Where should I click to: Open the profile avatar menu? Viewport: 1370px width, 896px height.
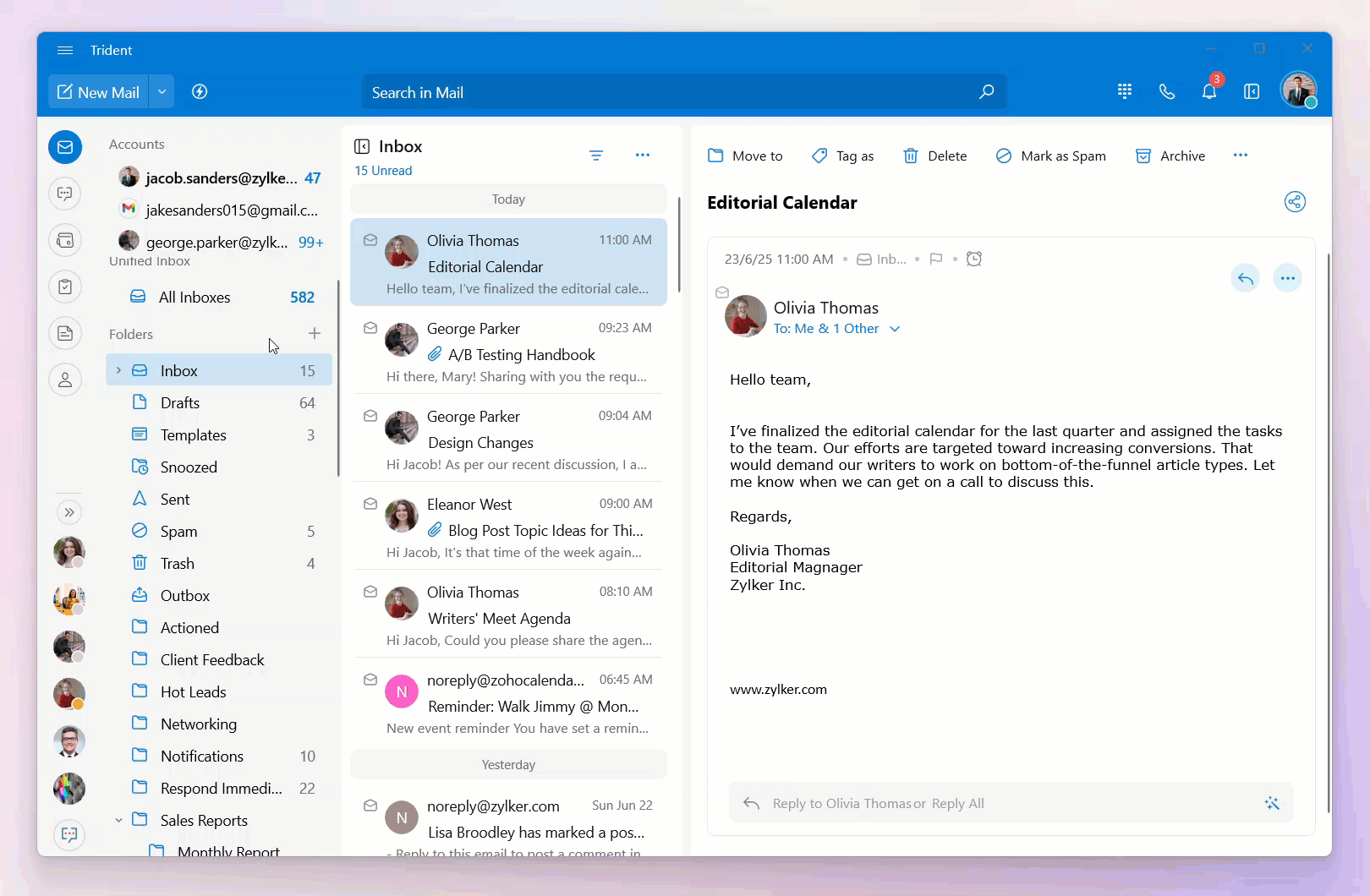[1298, 90]
